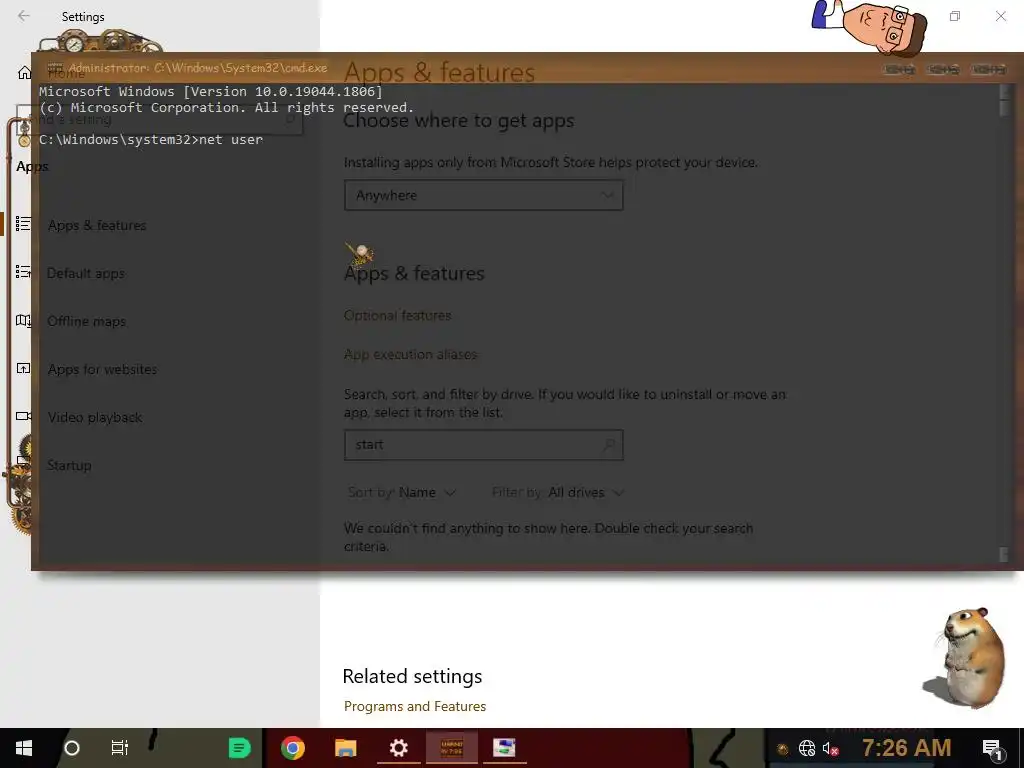Click the app list search field containing 'start'

click(x=483, y=445)
